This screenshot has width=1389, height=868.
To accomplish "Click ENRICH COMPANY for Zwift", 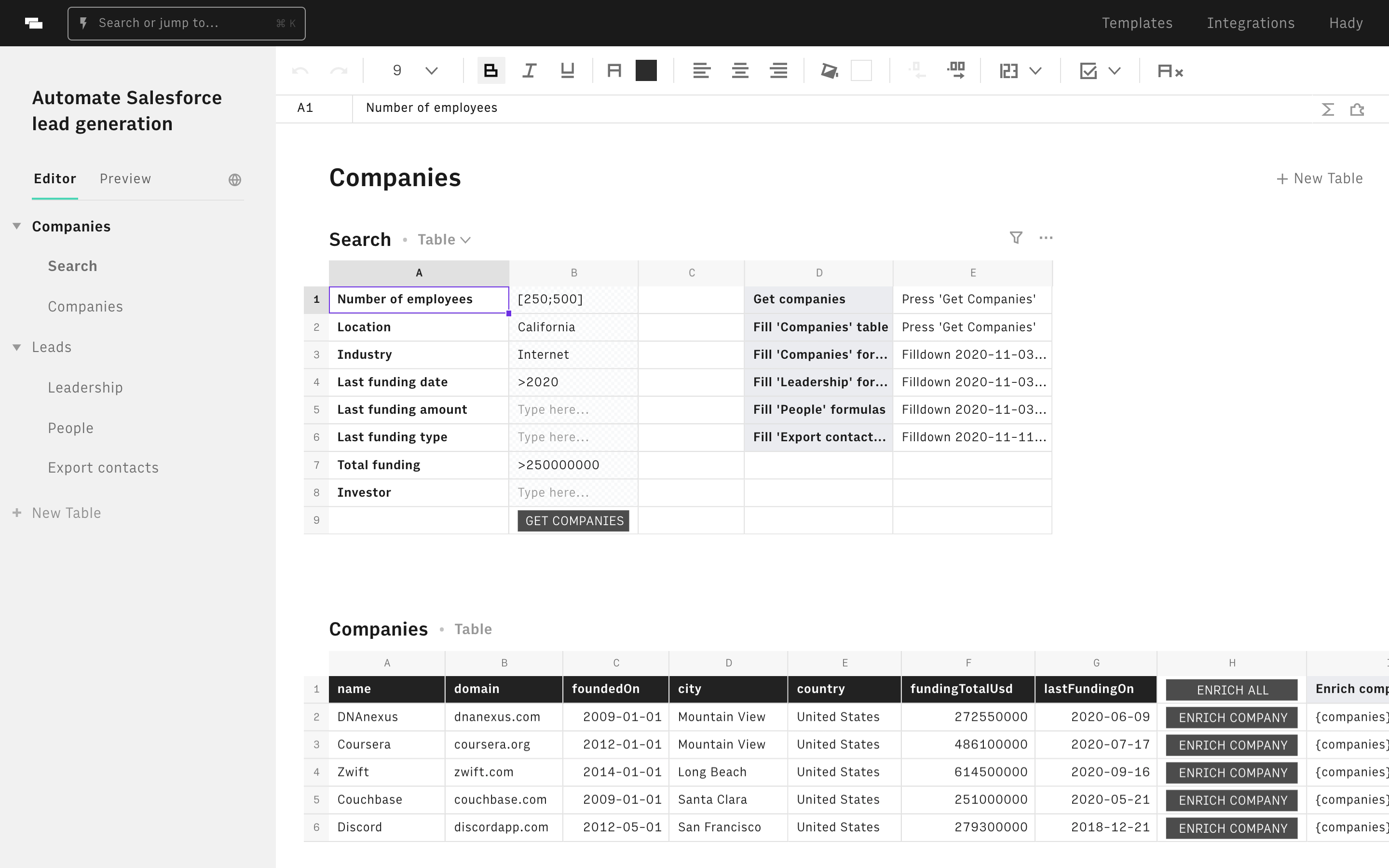I will [1232, 773].
